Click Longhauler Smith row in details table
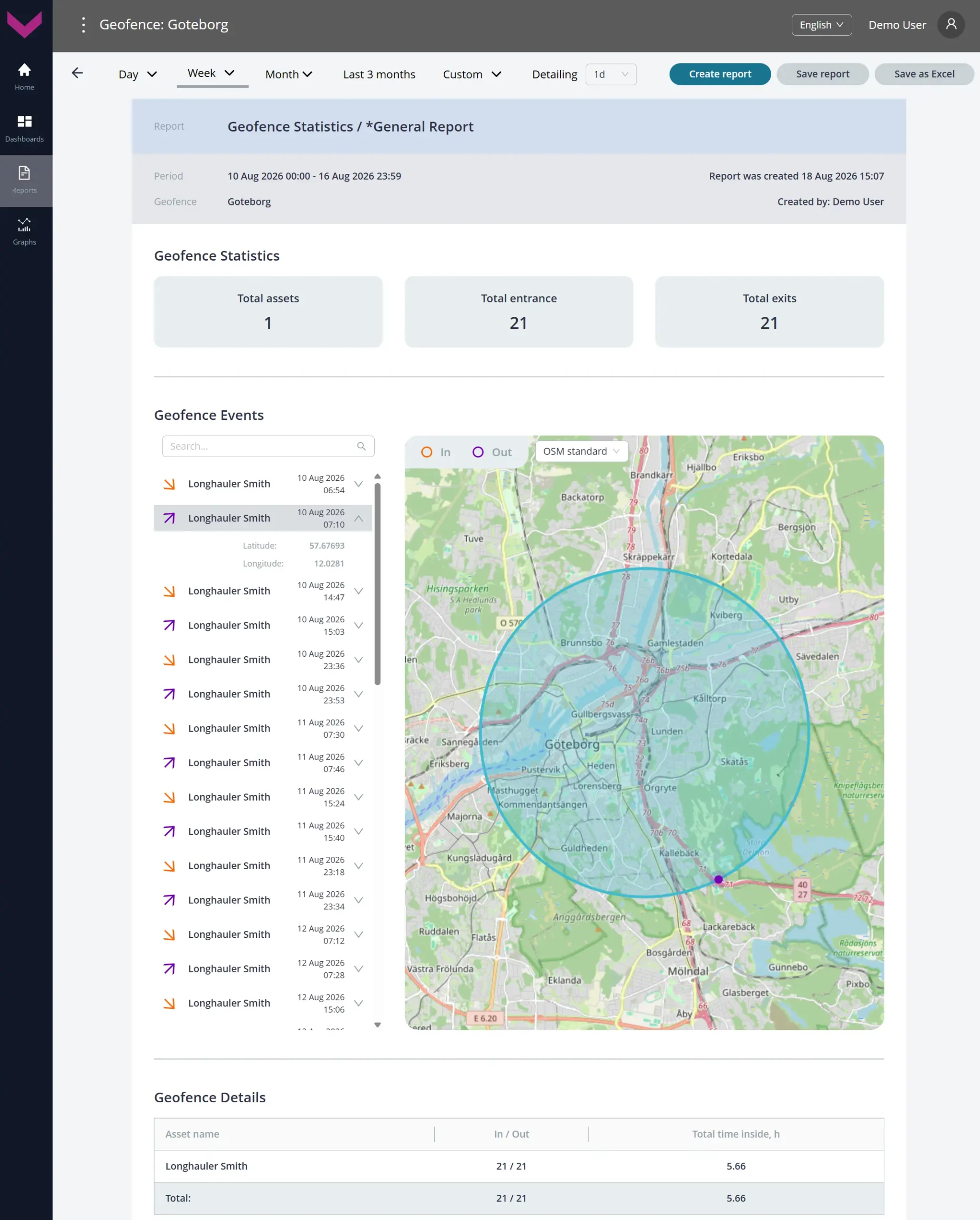 519,1166
